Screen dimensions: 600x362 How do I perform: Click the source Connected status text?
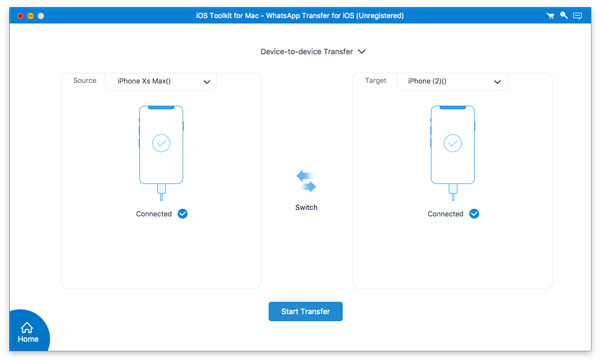click(154, 214)
